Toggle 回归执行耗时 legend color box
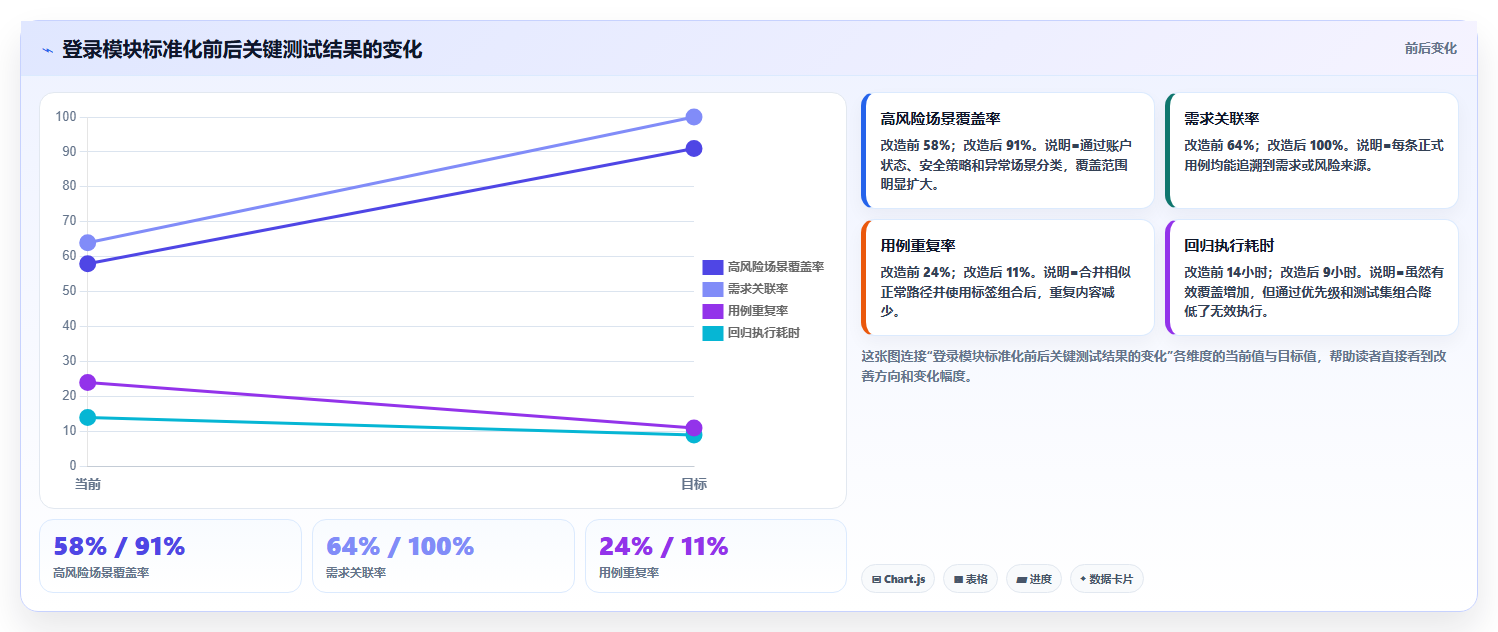 coord(712,333)
